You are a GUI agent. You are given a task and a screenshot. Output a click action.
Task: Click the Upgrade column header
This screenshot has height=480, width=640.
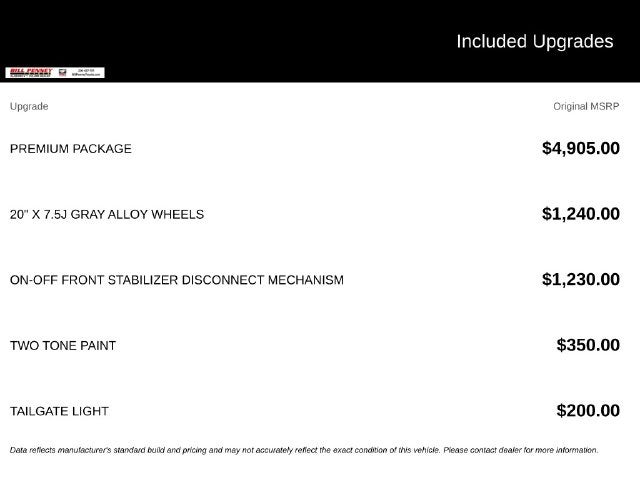point(29,106)
